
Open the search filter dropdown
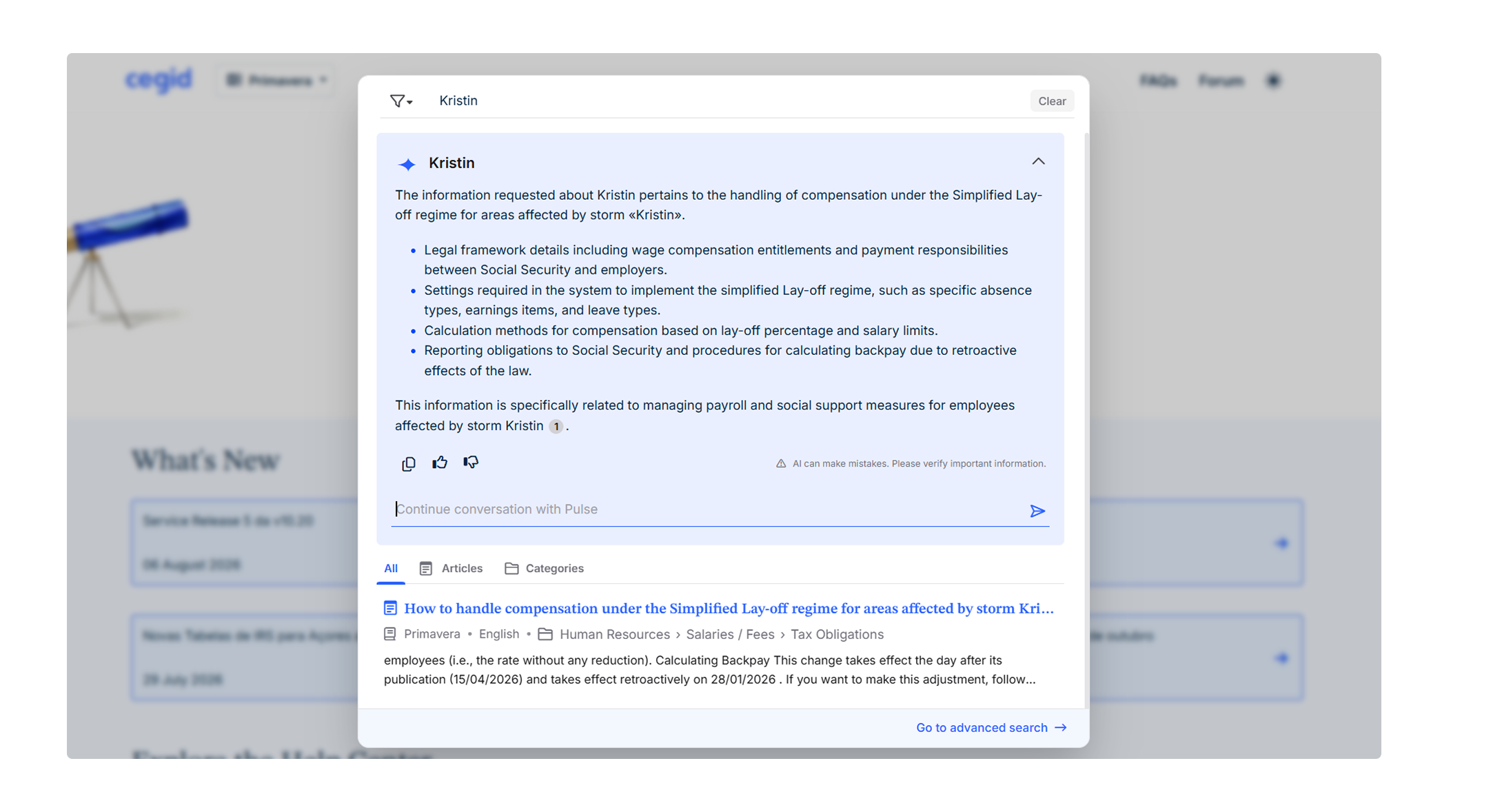tap(400, 101)
